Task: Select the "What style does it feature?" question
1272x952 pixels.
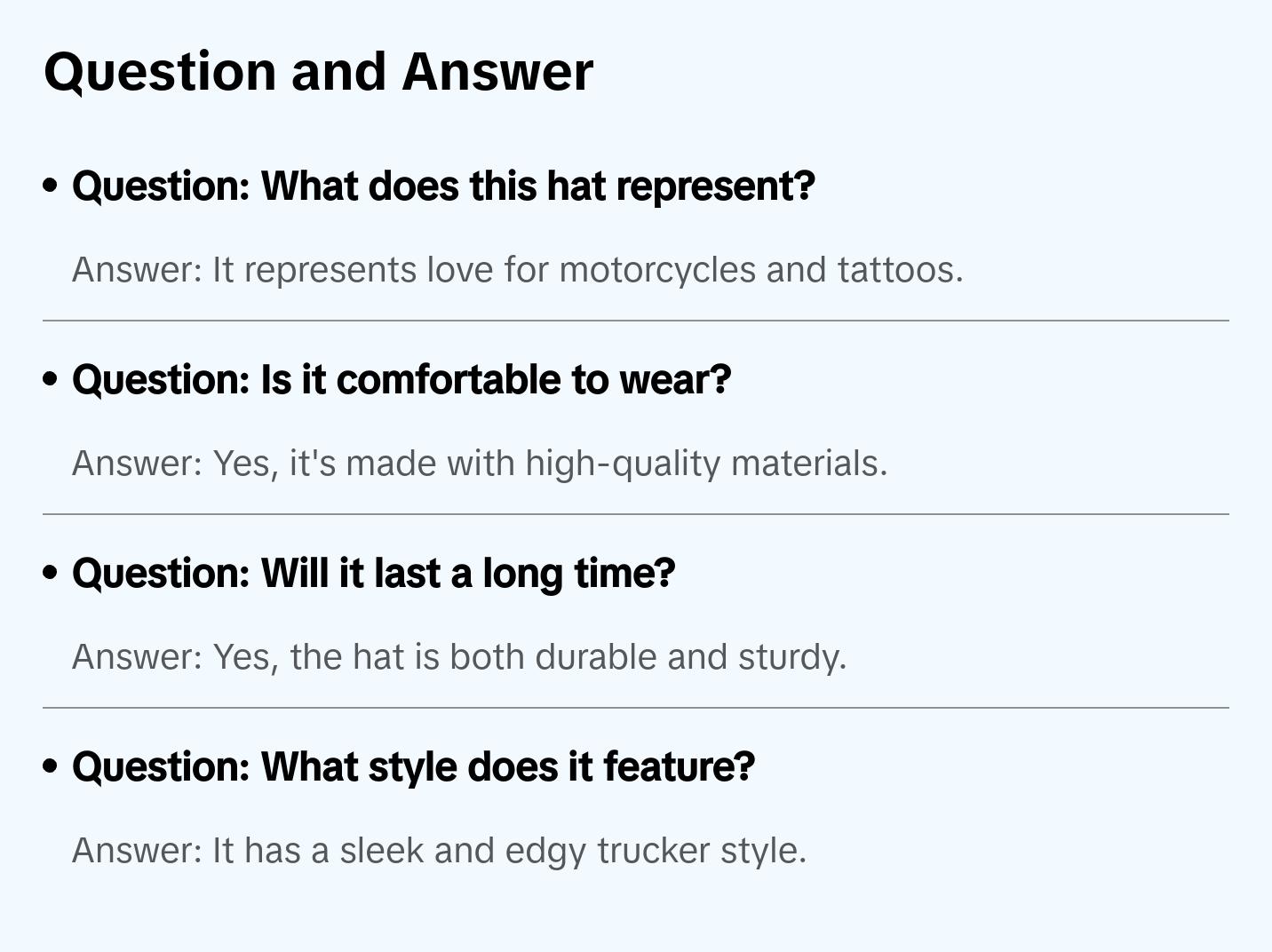Action: (x=413, y=767)
